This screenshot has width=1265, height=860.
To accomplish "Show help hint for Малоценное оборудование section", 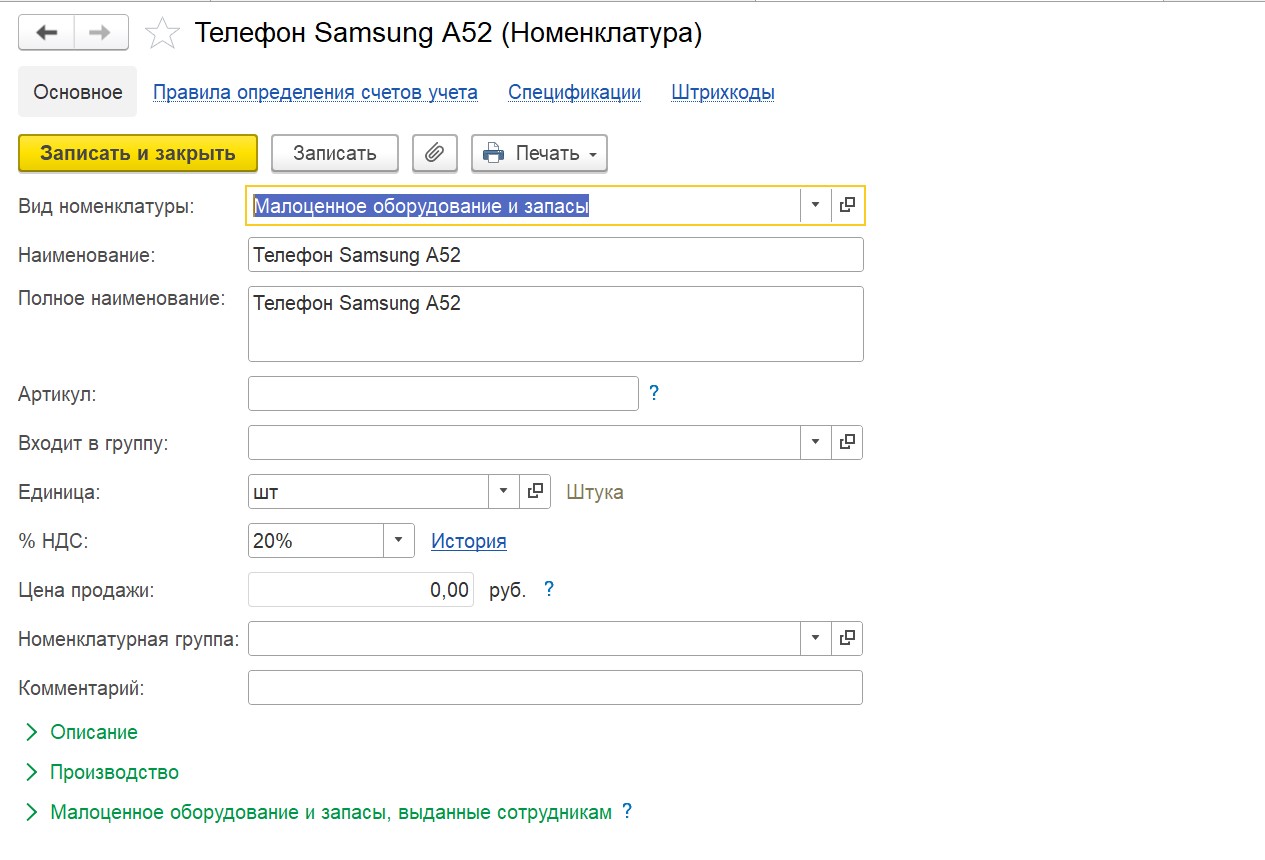I will (627, 811).
